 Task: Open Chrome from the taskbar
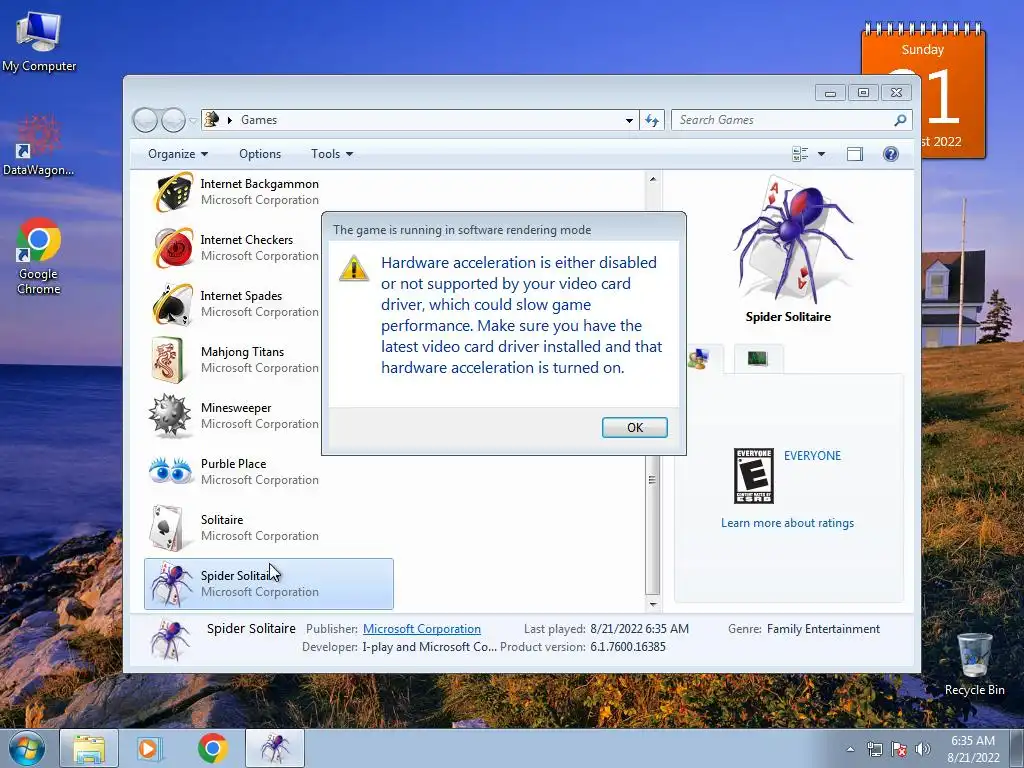[x=212, y=748]
